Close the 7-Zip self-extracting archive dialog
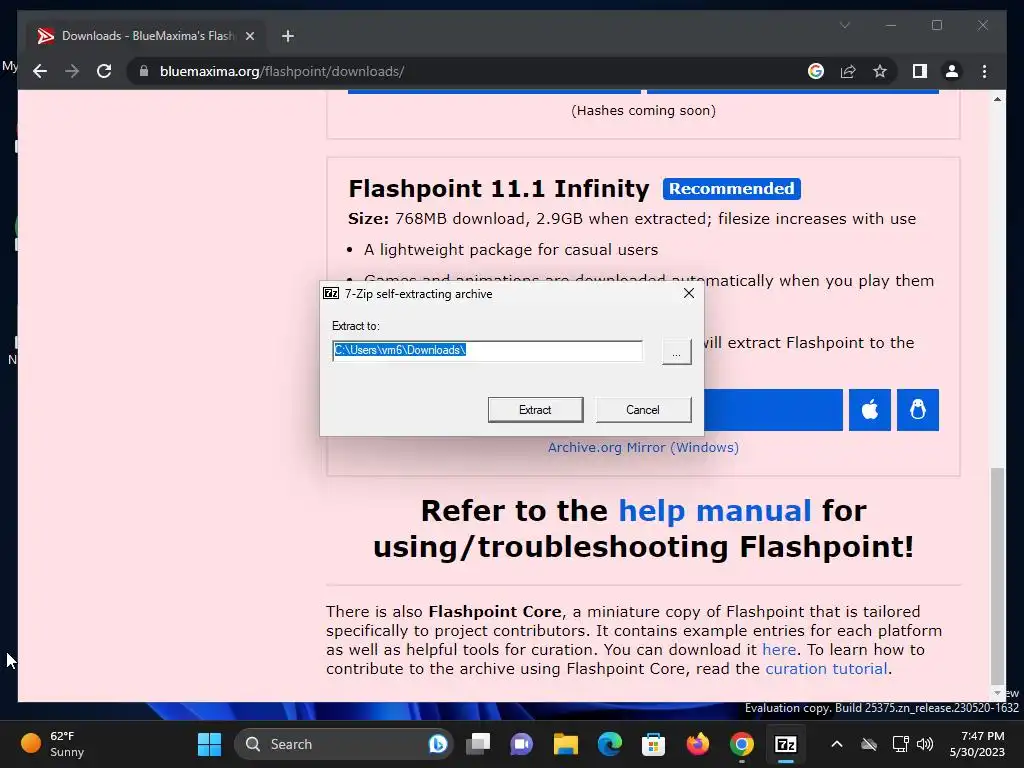The image size is (1024, 768). [x=688, y=293]
